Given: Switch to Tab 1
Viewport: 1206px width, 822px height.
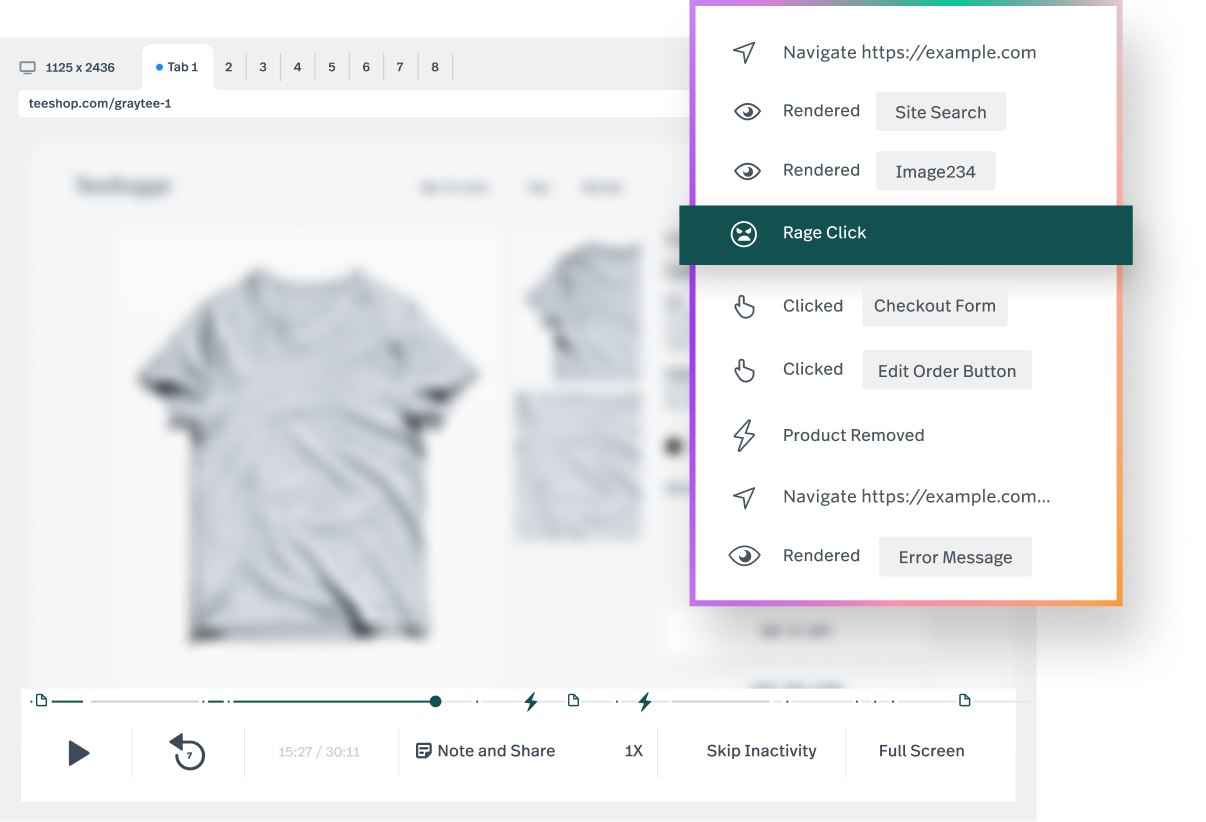Looking at the screenshot, I should [x=178, y=67].
